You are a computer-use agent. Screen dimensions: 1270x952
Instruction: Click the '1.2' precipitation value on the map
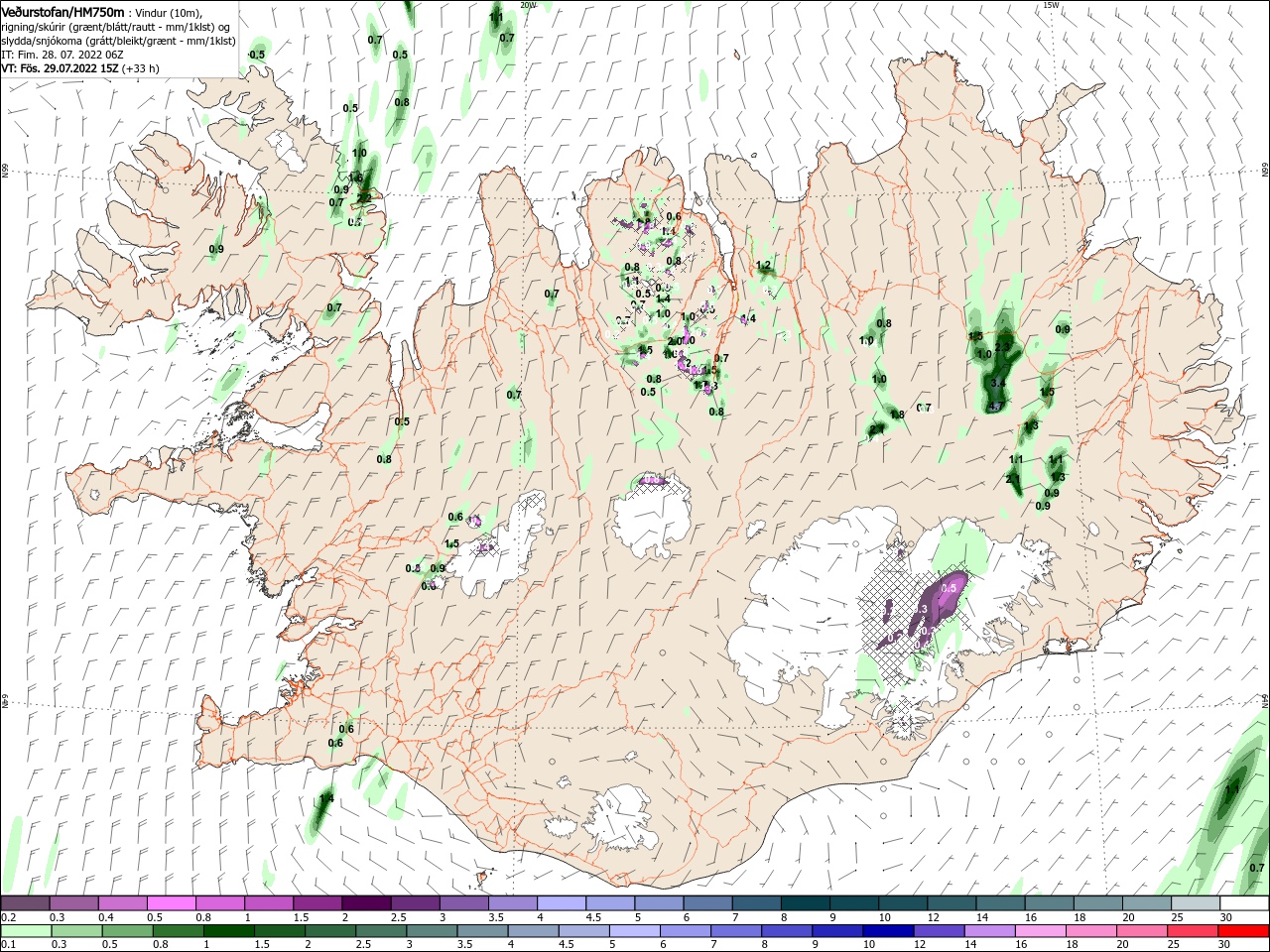coord(764,266)
